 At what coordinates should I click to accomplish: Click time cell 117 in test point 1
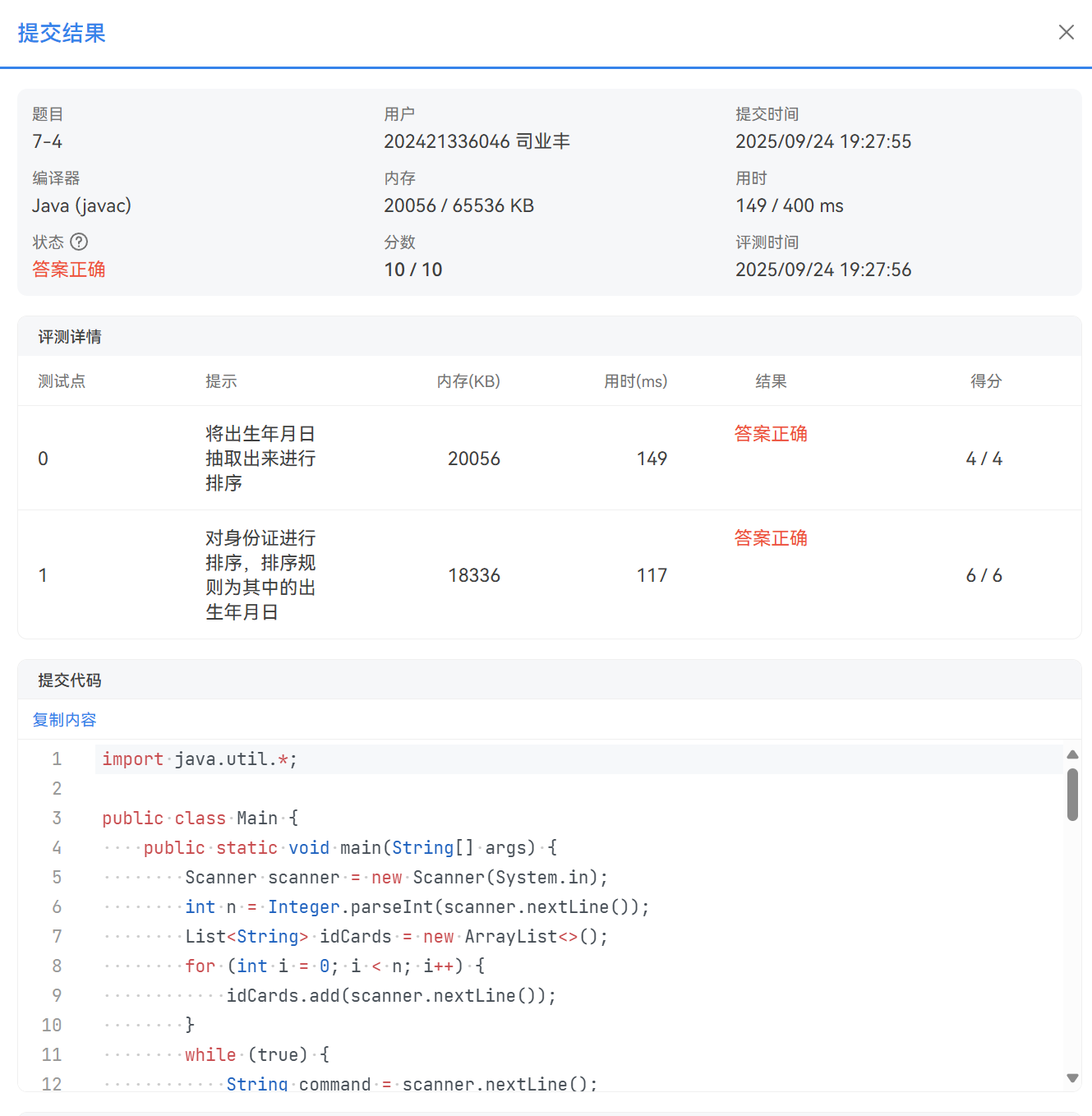pyautogui.click(x=652, y=575)
